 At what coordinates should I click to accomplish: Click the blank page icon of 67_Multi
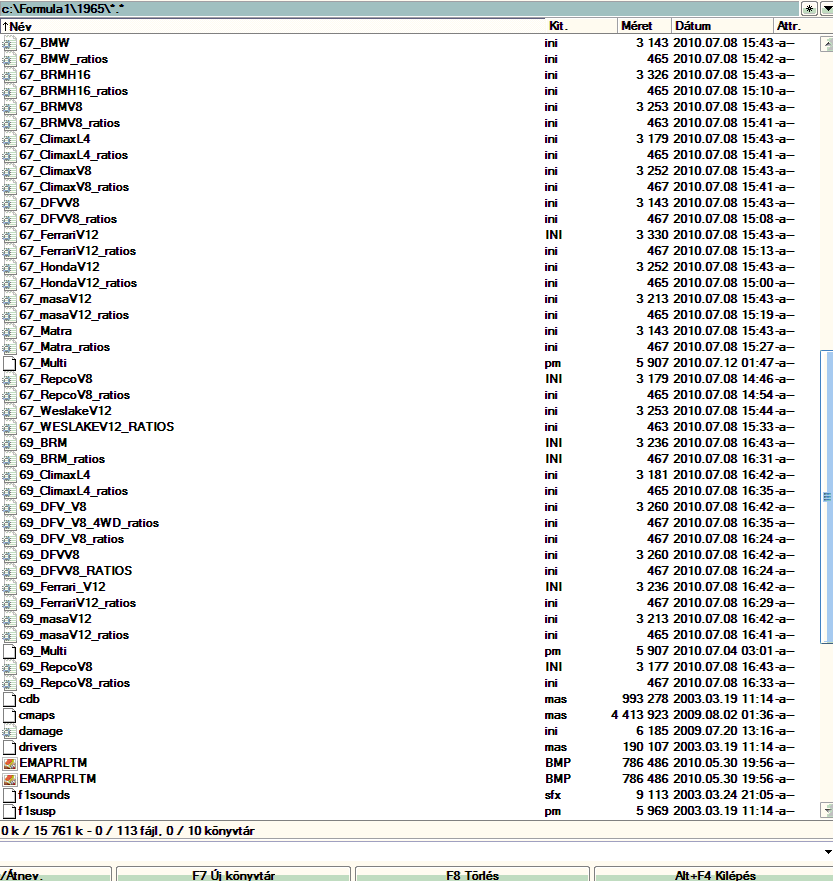tap(9, 364)
